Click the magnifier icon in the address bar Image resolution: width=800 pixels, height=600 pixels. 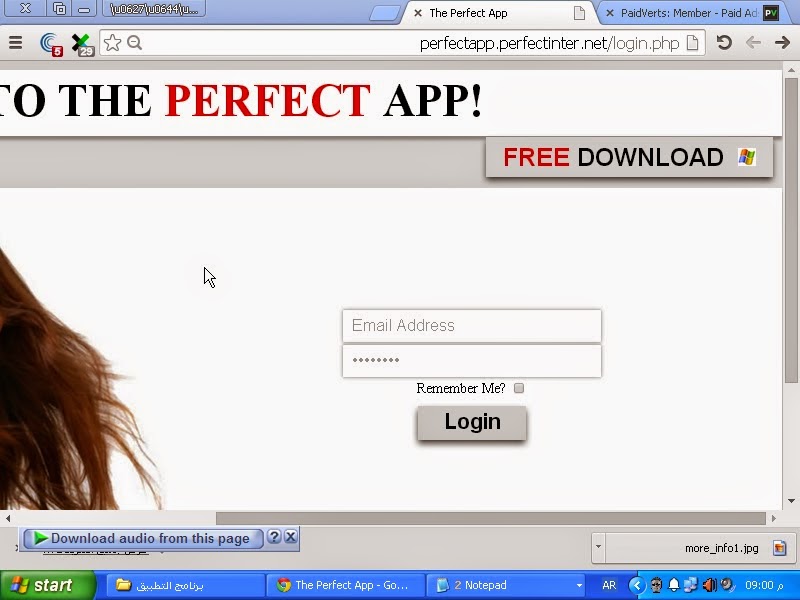135,43
